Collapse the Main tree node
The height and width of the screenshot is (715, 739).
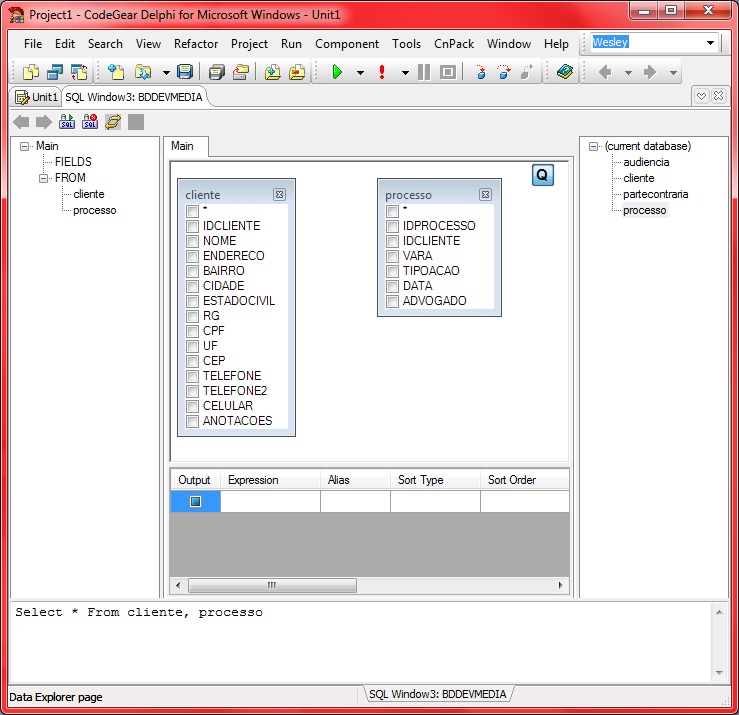point(25,146)
